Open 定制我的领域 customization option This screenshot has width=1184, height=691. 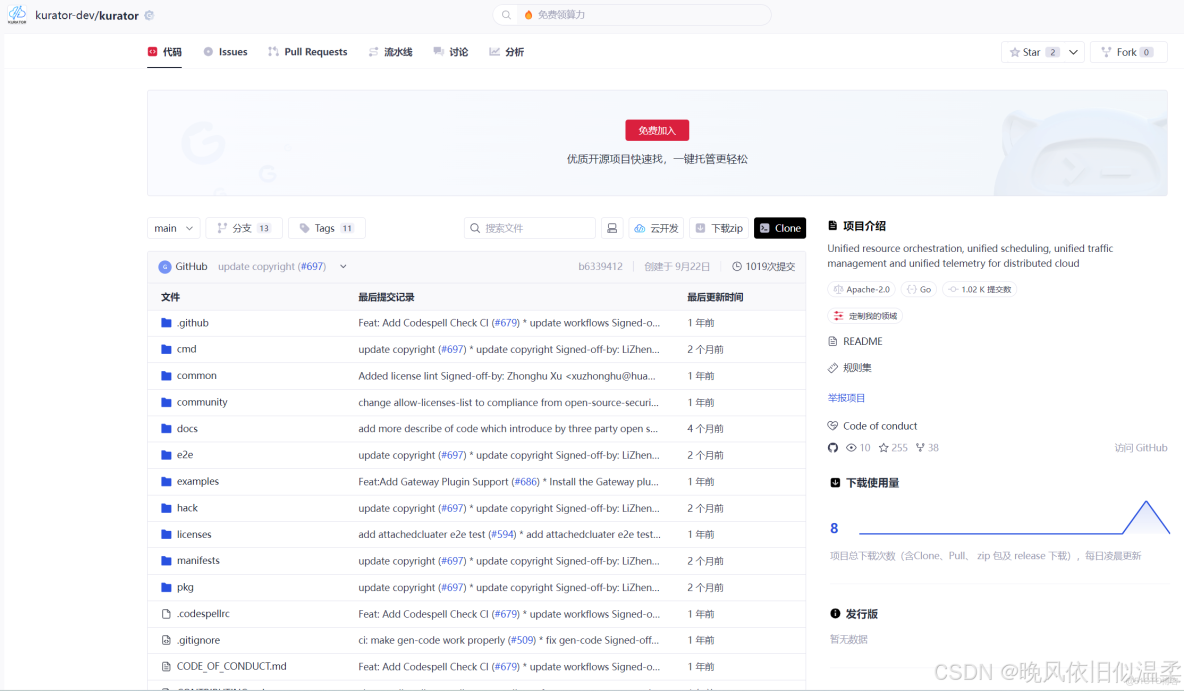click(x=865, y=315)
